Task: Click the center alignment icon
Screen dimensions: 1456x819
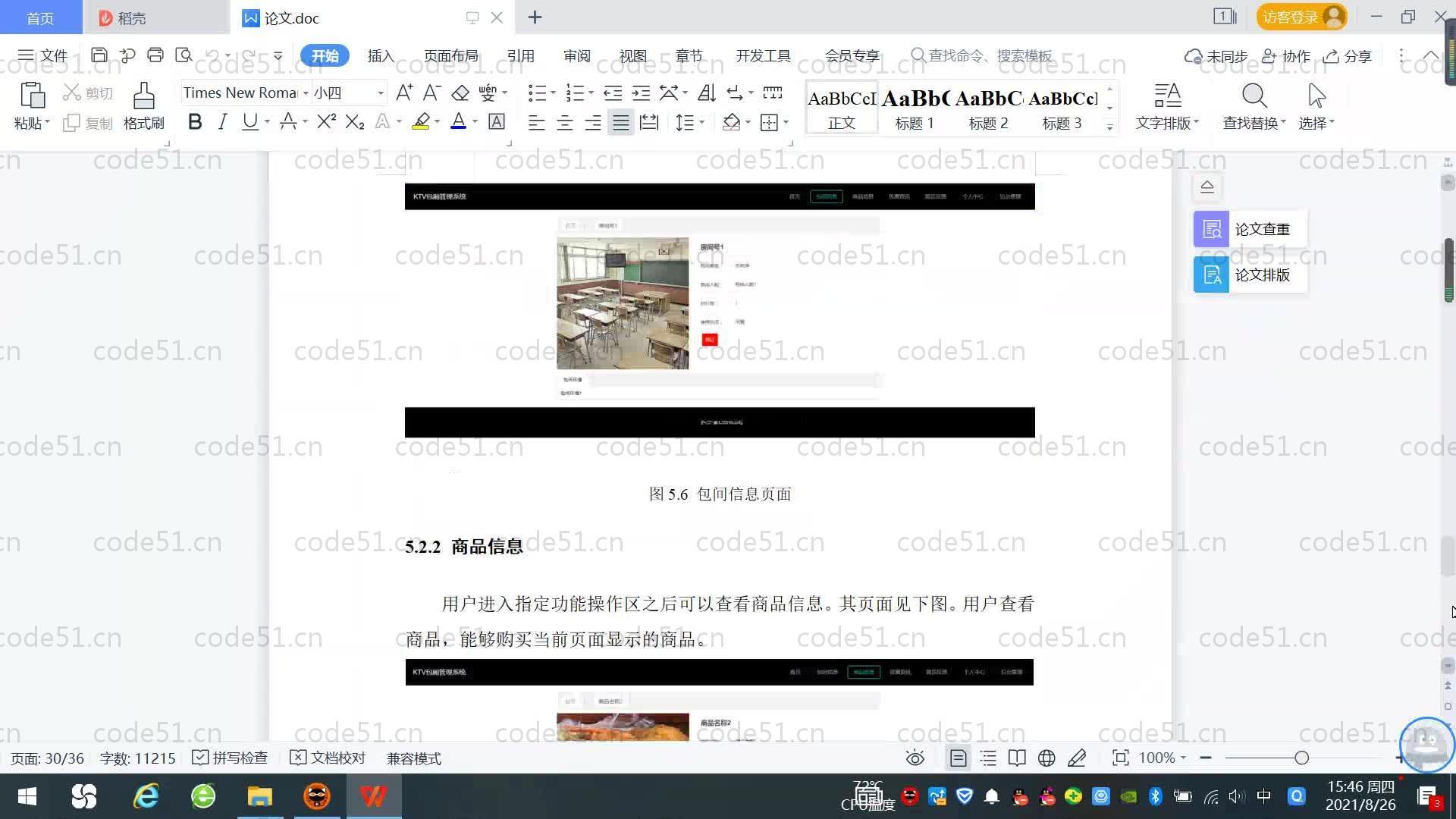Action: 565,122
